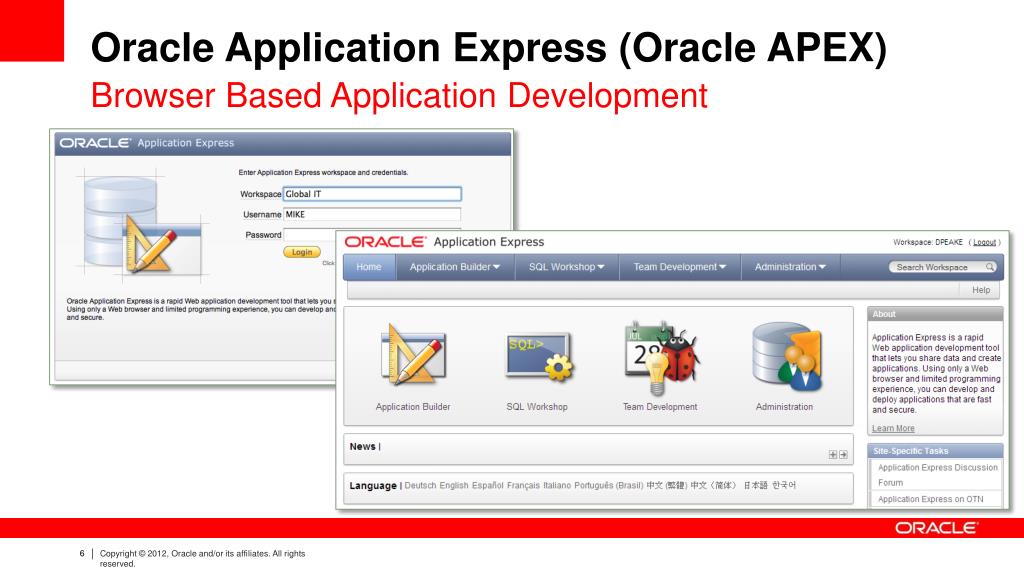Open Application Express on OTN link

(x=931, y=499)
